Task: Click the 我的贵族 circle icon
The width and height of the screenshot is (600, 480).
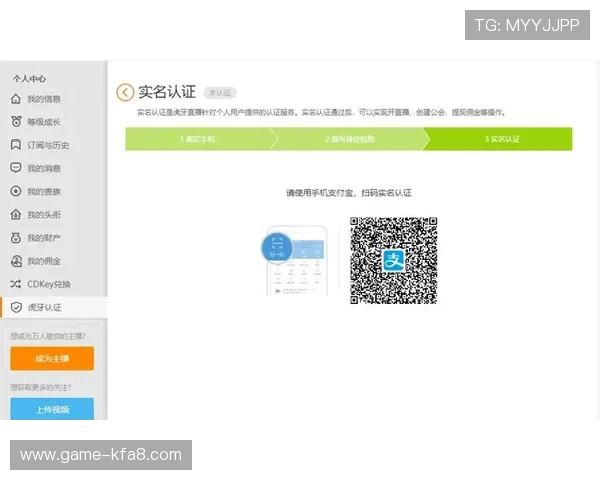Action: click(x=16, y=191)
